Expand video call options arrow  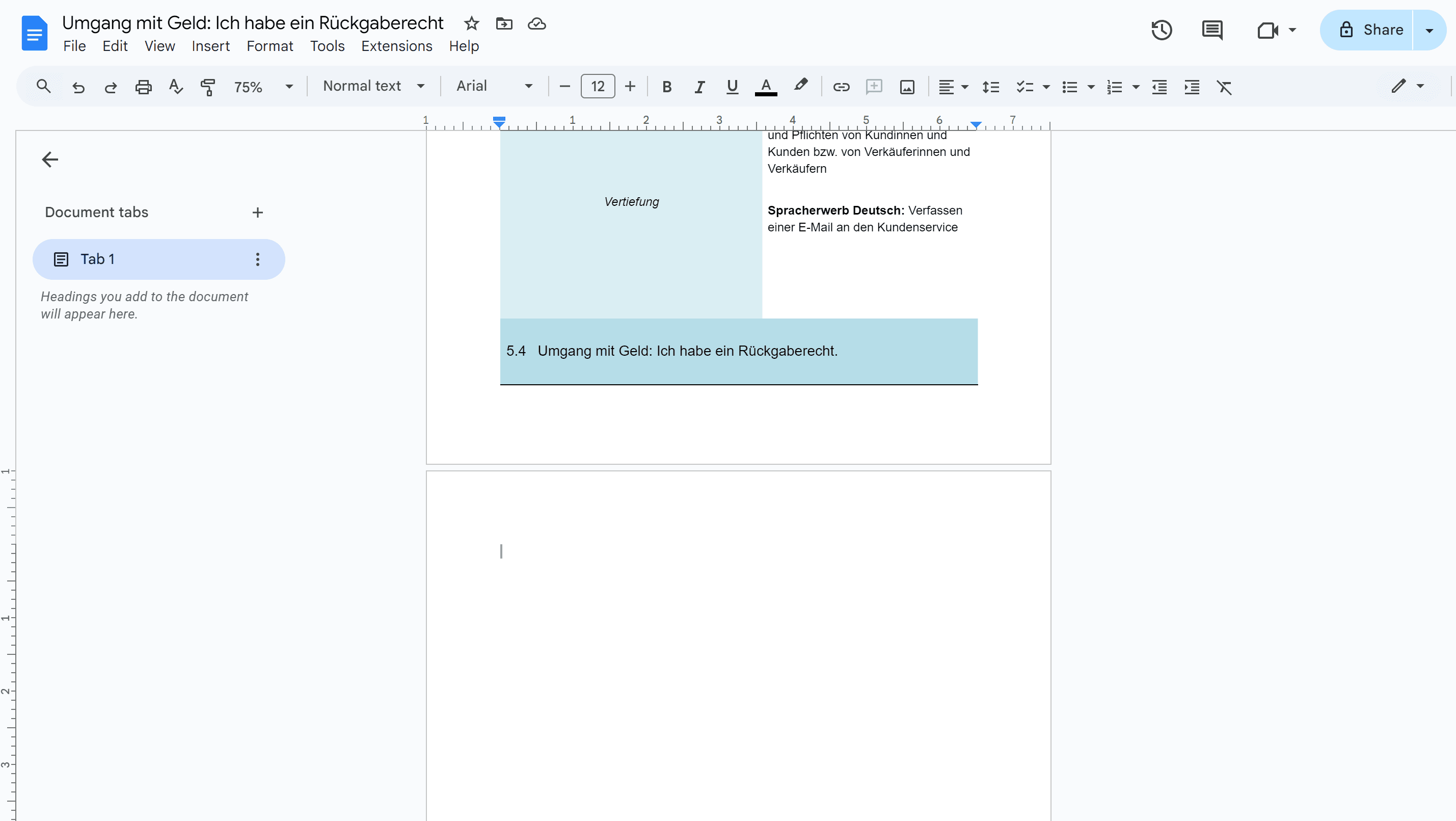tap(1292, 30)
